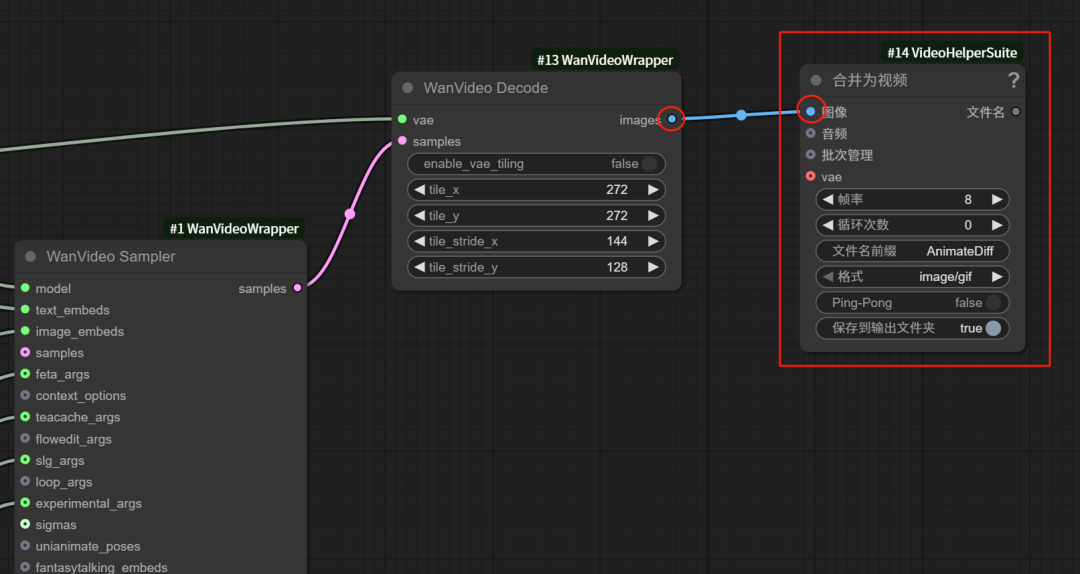Screen dimensions: 1080x574
Task: Click the tile_stride_x value field
Action: click(x=536, y=241)
